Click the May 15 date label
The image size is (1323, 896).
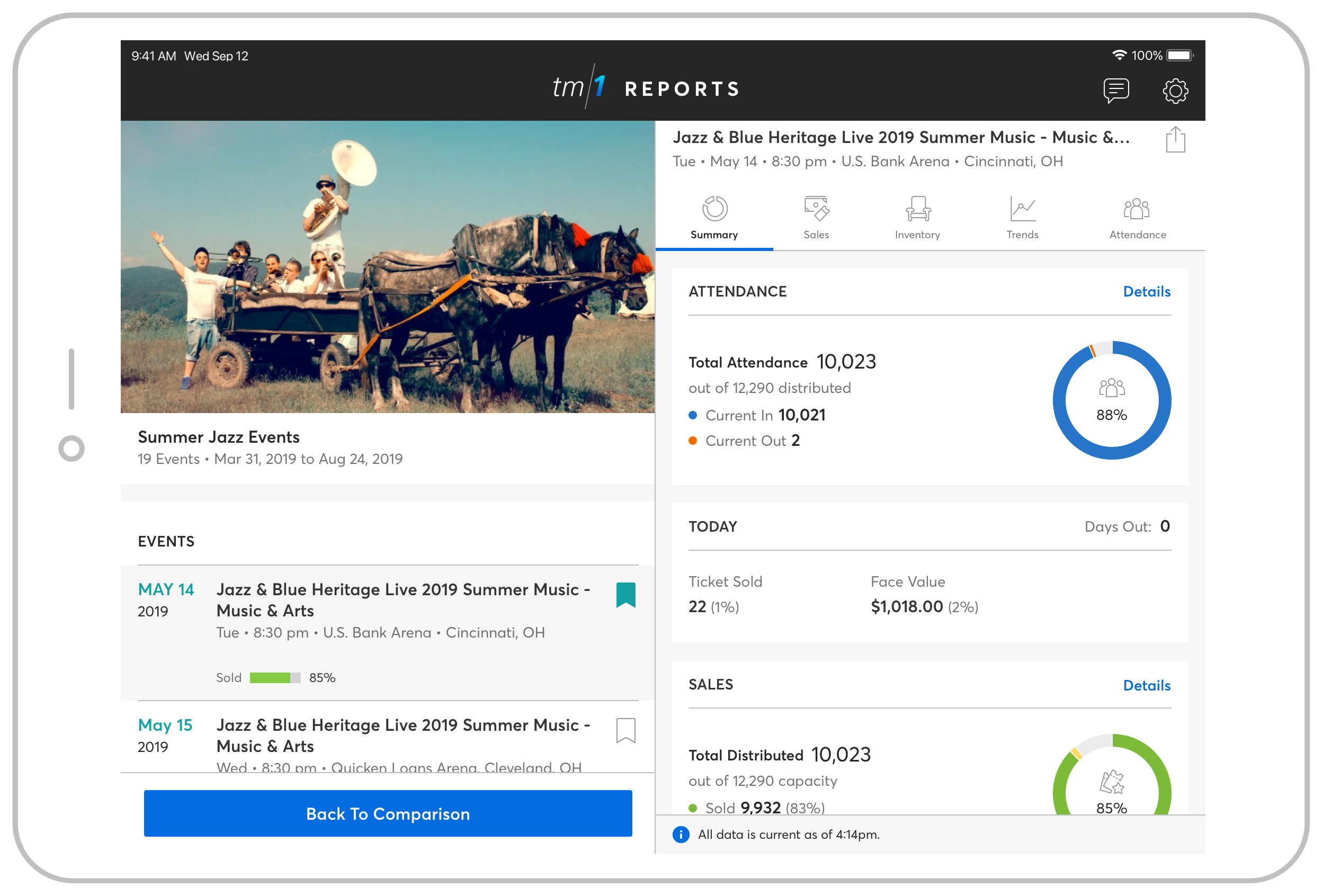[x=165, y=724]
